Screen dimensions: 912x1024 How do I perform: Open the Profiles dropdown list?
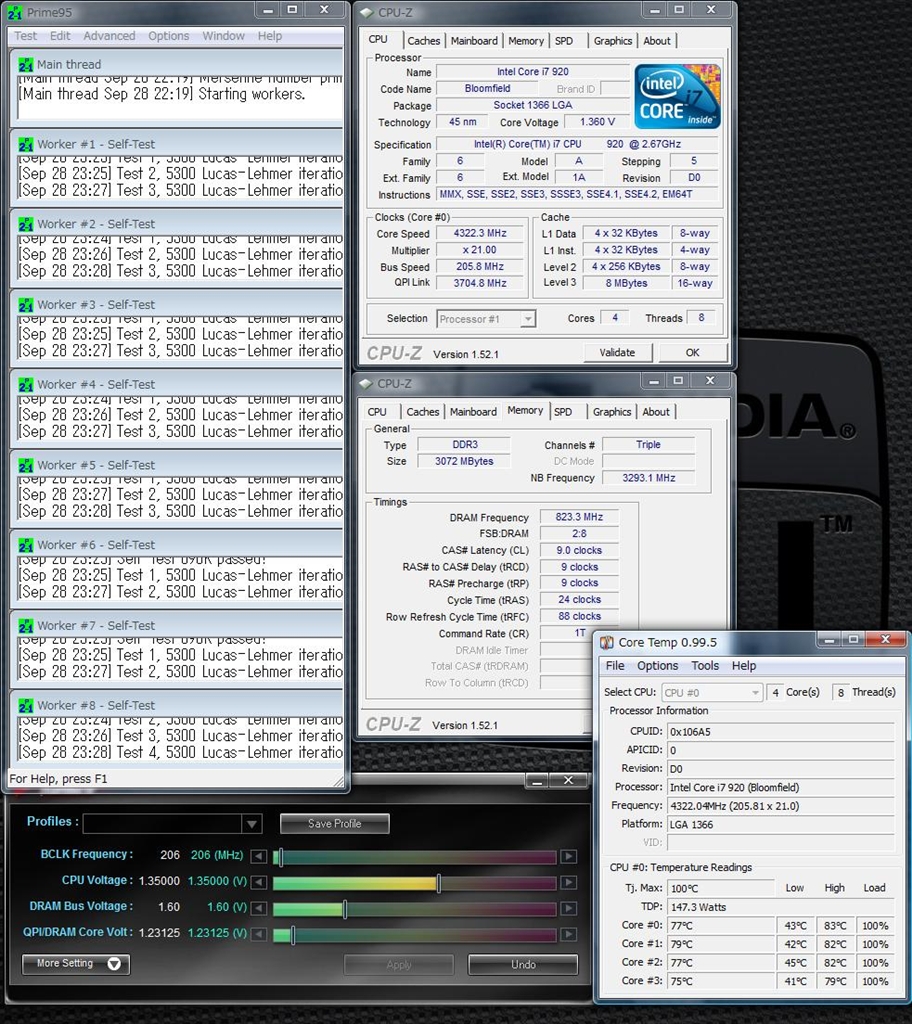click(x=252, y=824)
